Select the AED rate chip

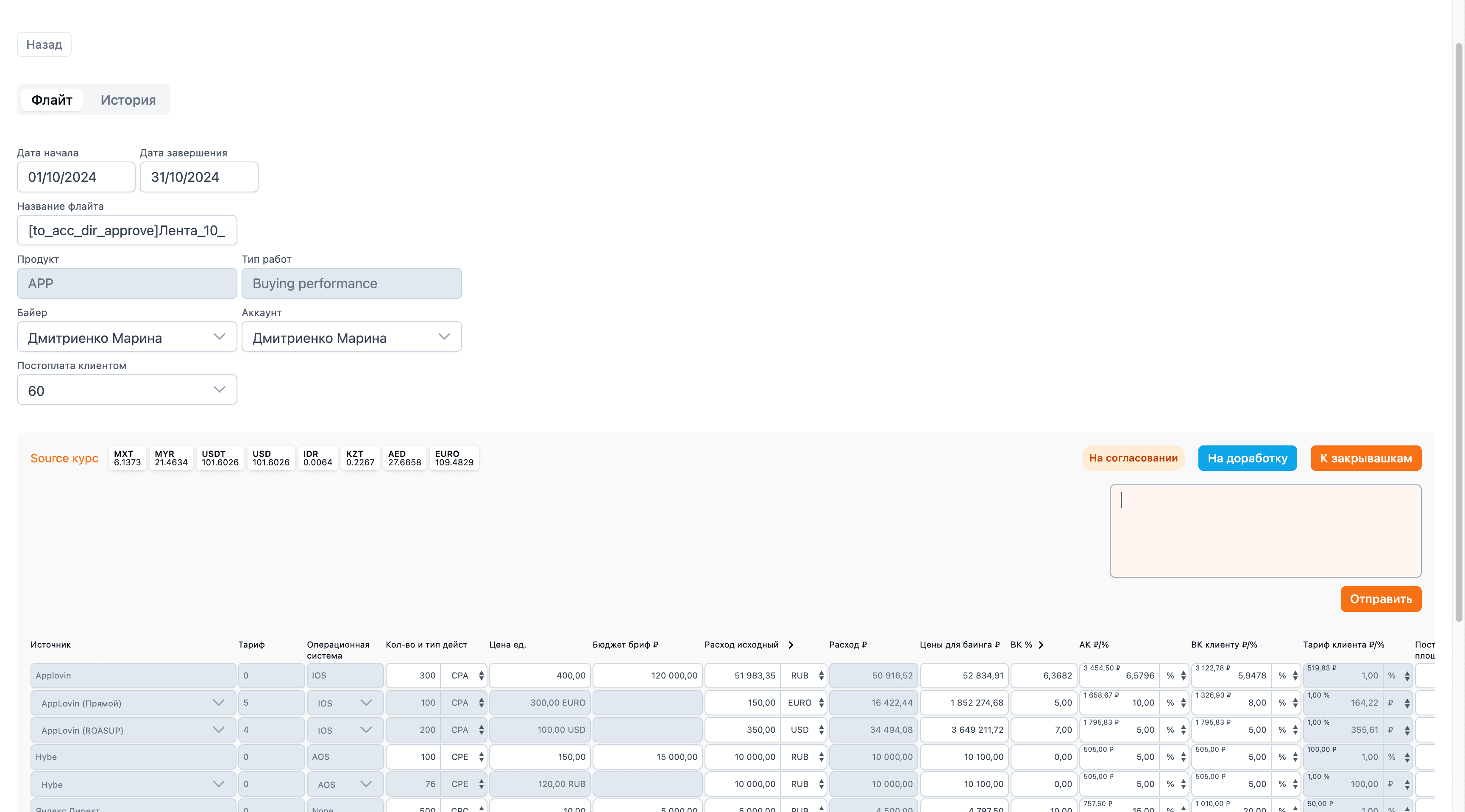pyautogui.click(x=404, y=458)
